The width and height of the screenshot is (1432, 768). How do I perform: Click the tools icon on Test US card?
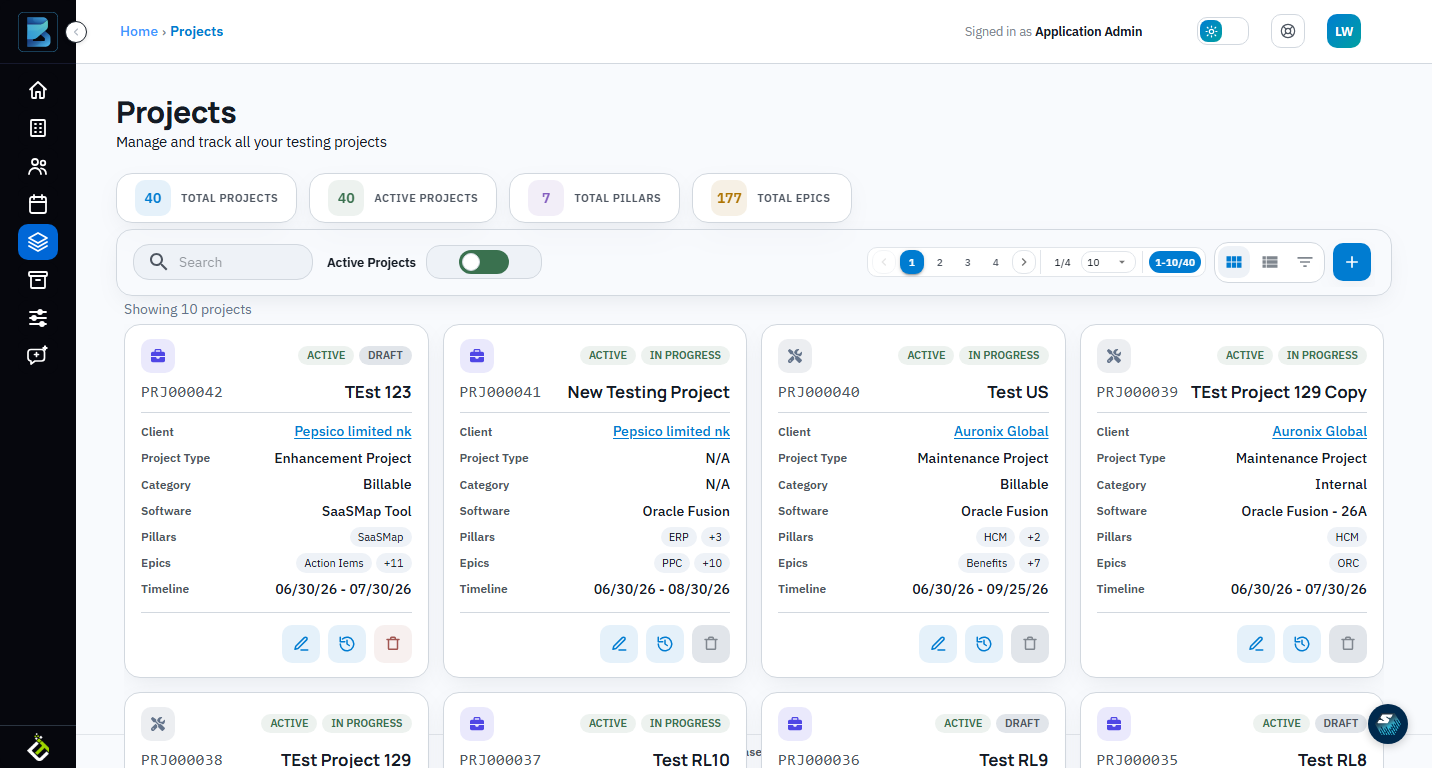[795, 356]
